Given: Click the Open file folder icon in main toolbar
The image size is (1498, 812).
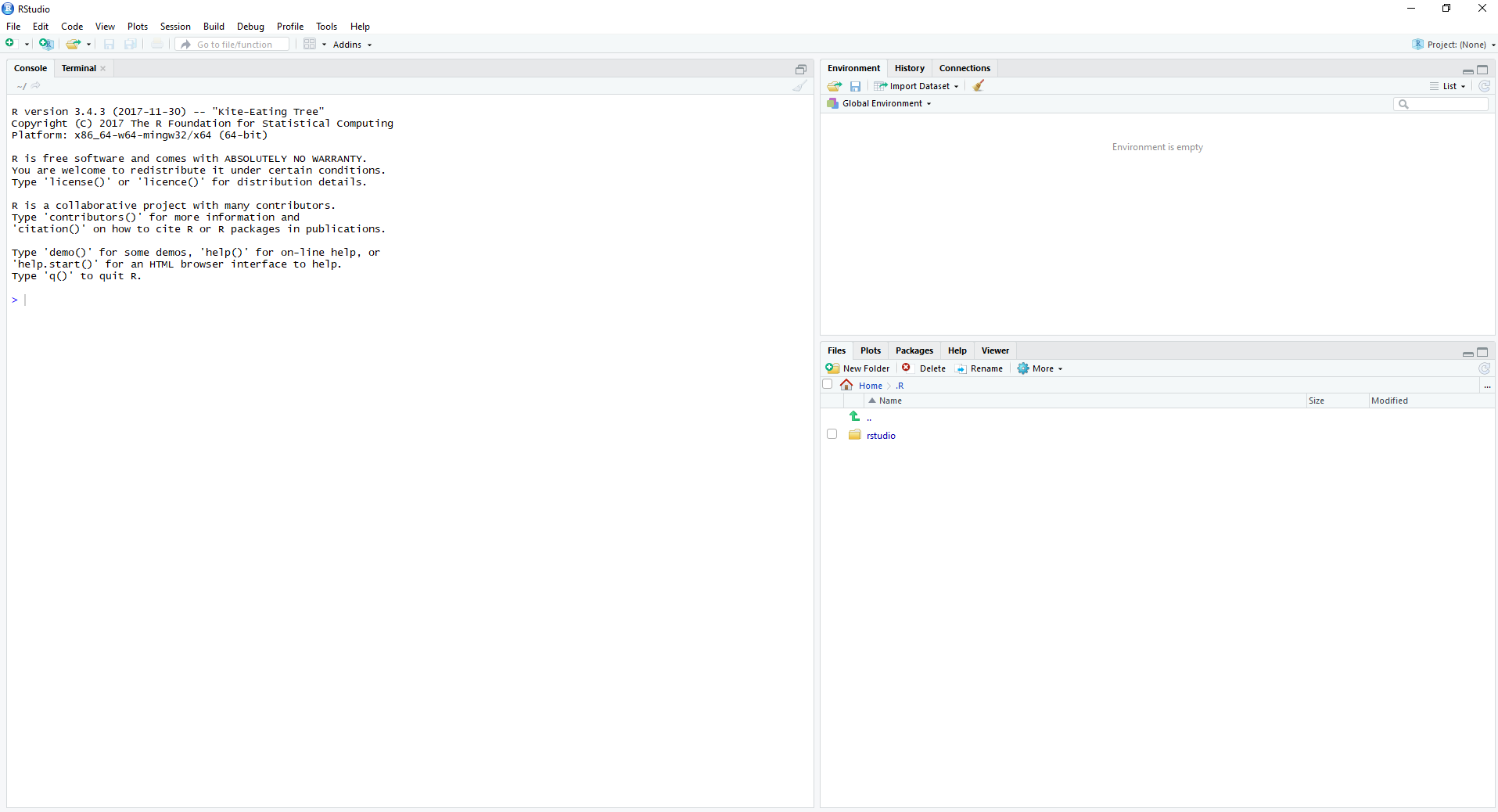Looking at the screenshot, I should click(73, 45).
